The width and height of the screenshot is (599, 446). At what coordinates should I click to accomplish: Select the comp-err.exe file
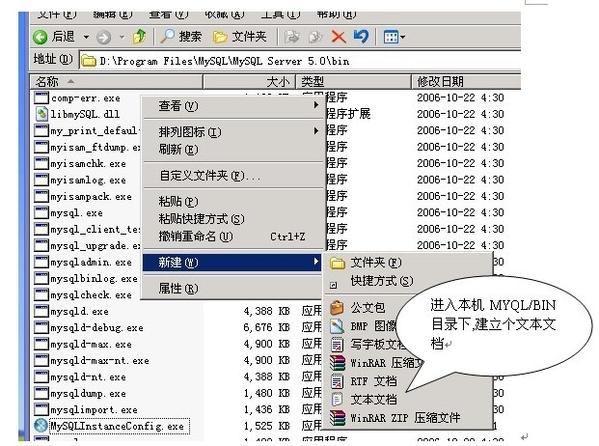[x=78, y=98]
